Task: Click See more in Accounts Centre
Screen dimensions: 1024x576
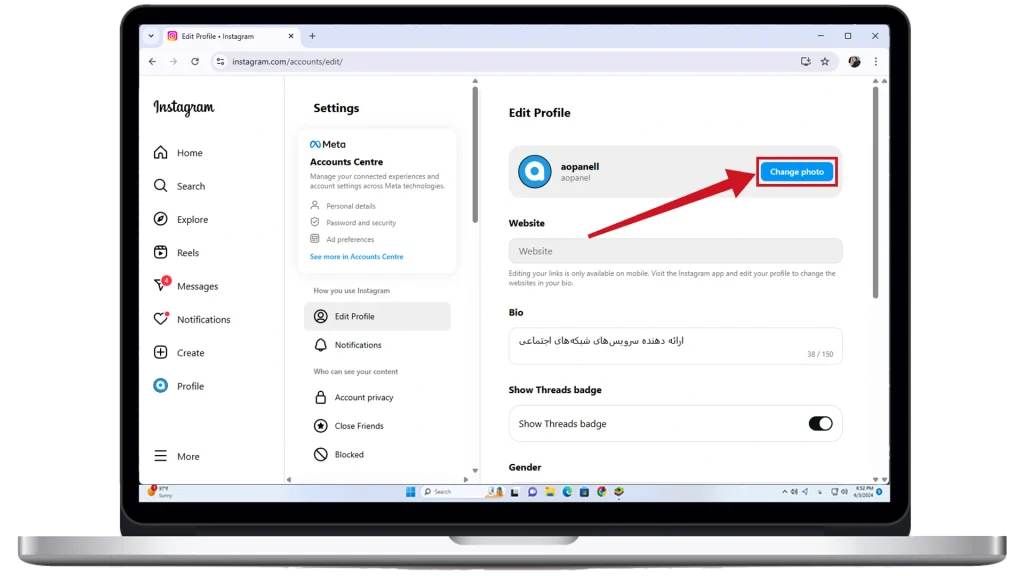Action: tap(357, 257)
